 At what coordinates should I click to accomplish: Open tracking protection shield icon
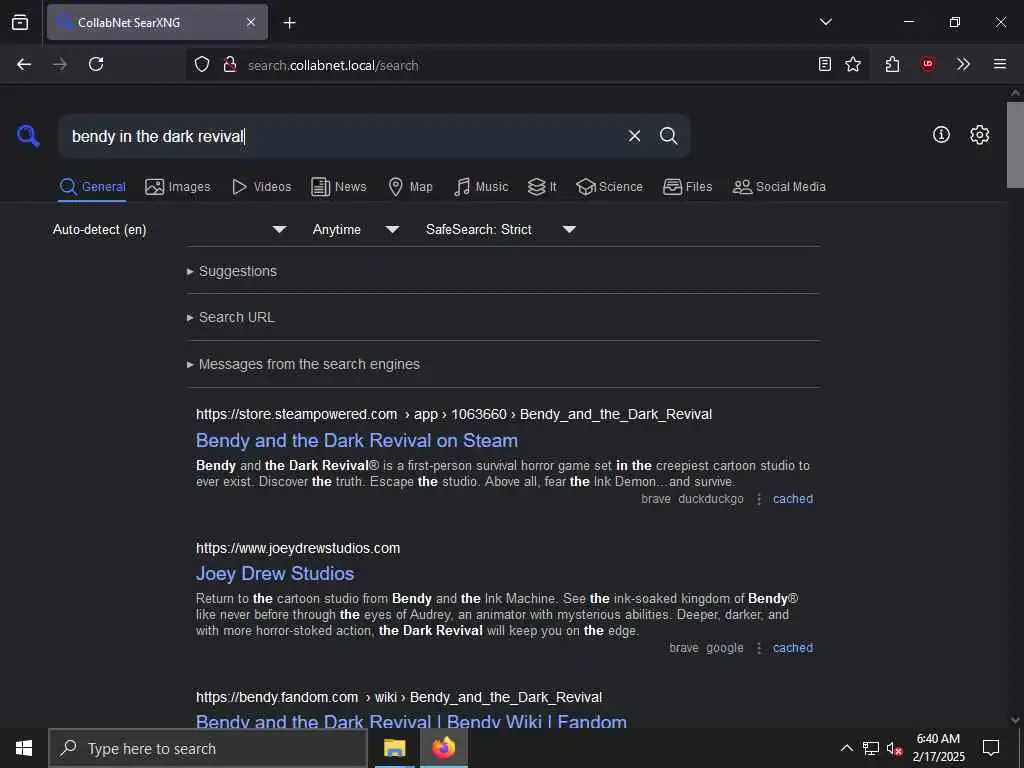[202, 65]
